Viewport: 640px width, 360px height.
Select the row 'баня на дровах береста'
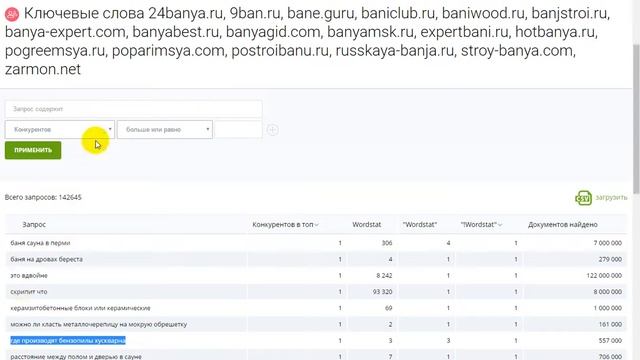pyautogui.click(x=316, y=259)
